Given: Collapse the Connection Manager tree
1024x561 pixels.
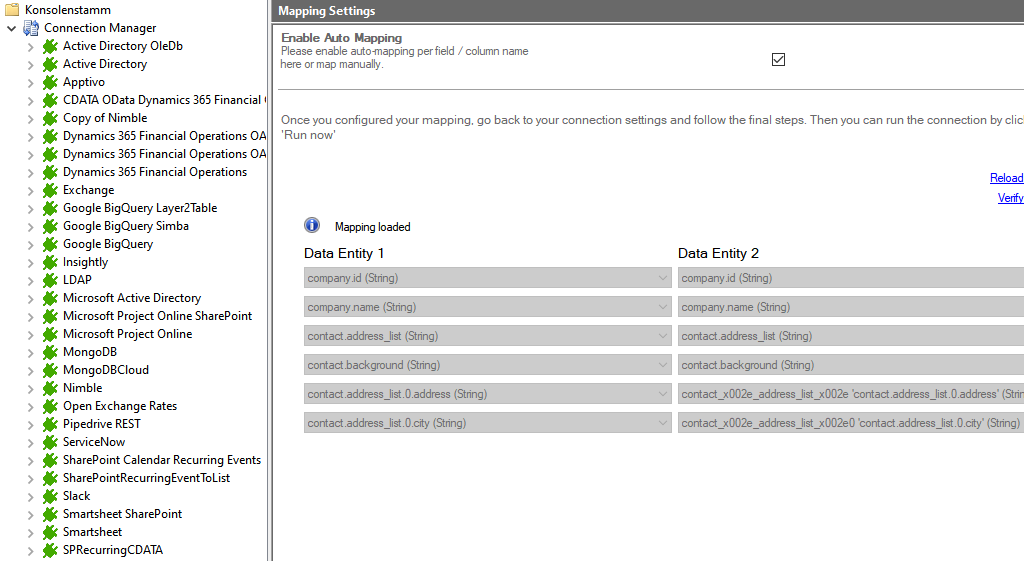Looking at the screenshot, I should coord(11,28).
